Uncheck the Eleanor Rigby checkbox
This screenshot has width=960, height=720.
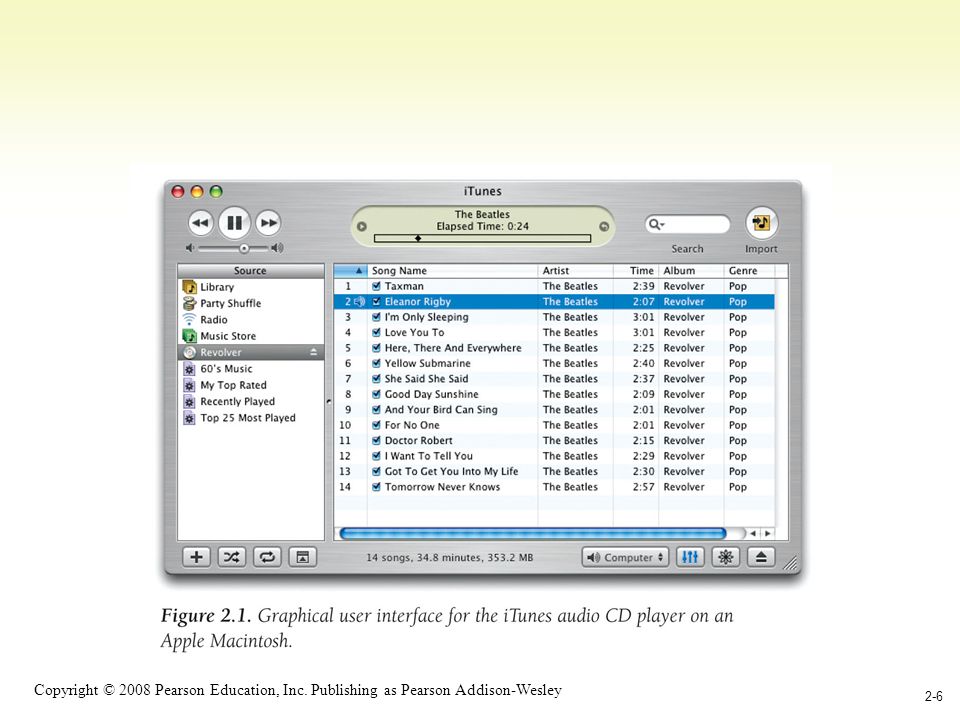(377, 302)
